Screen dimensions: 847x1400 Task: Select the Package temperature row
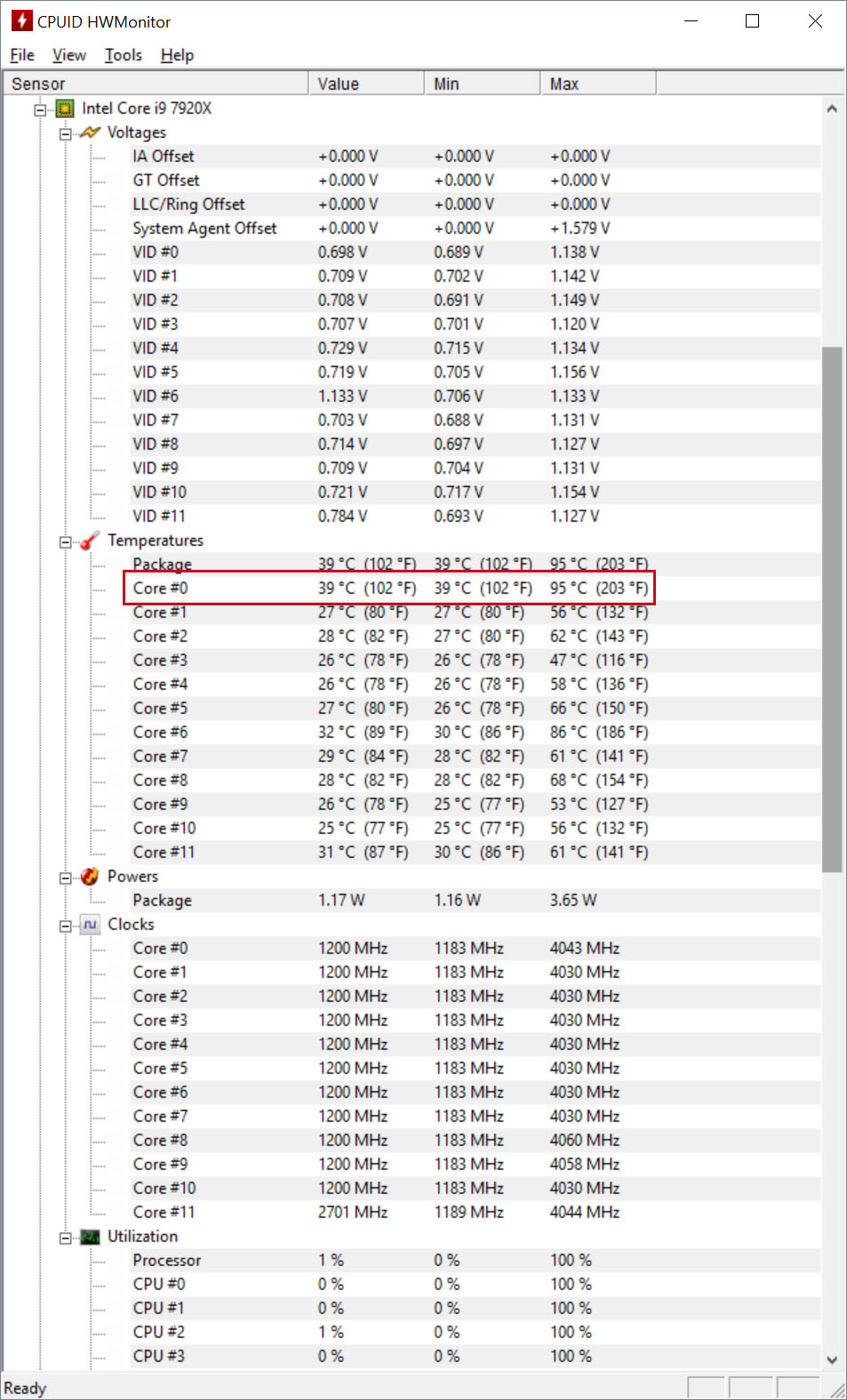point(475,564)
